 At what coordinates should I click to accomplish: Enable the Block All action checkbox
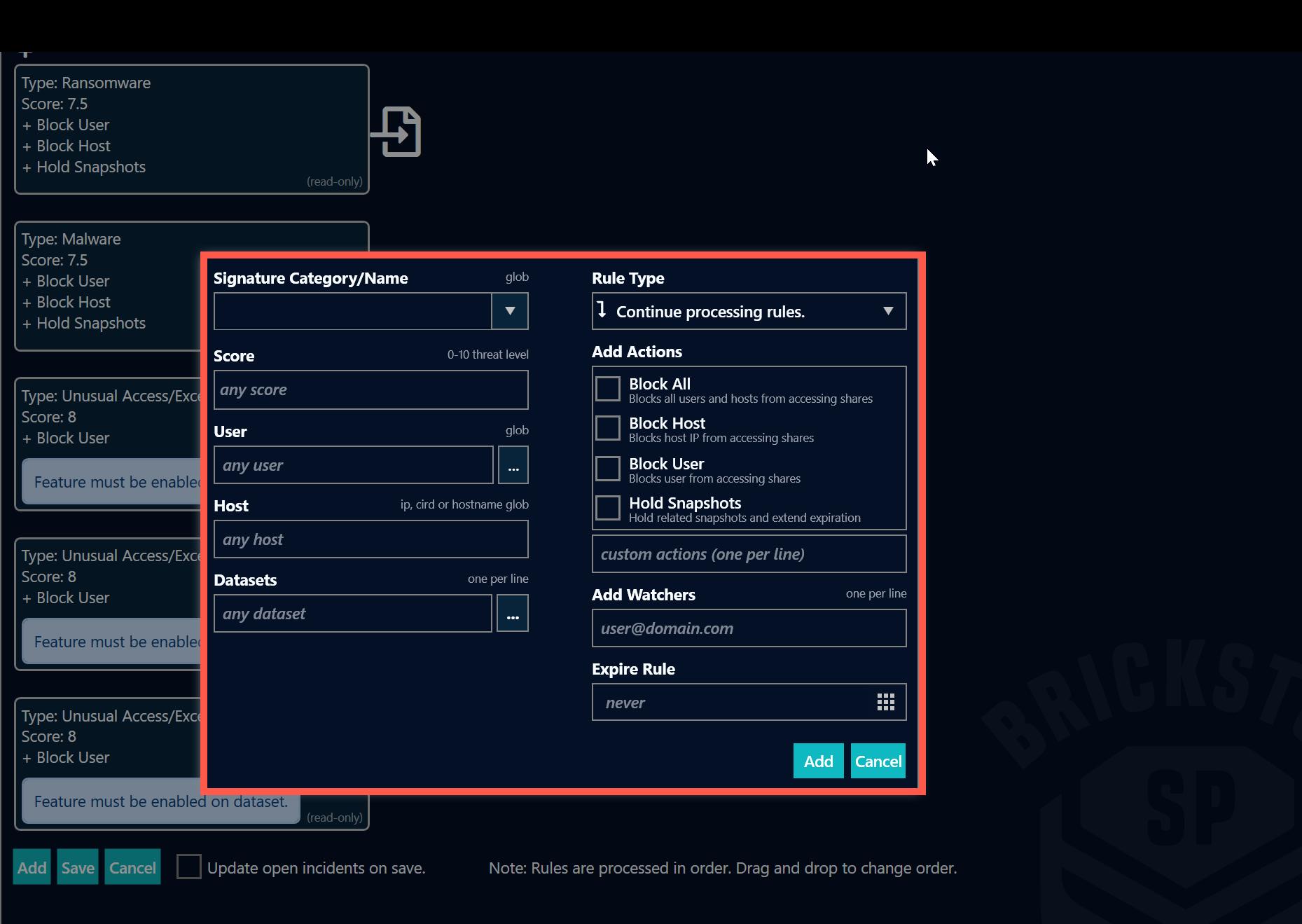pos(607,389)
